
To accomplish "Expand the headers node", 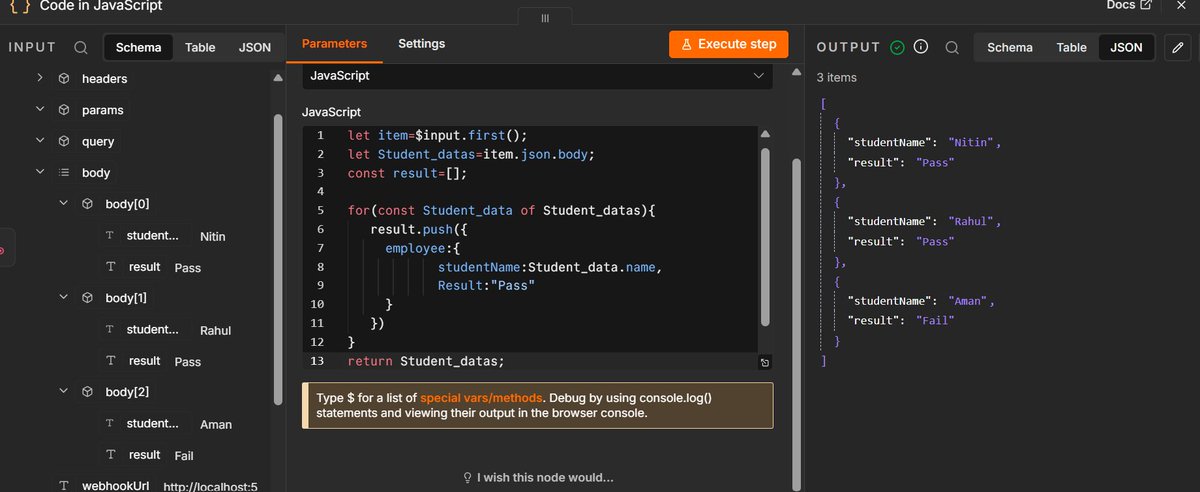I will (39, 78).
